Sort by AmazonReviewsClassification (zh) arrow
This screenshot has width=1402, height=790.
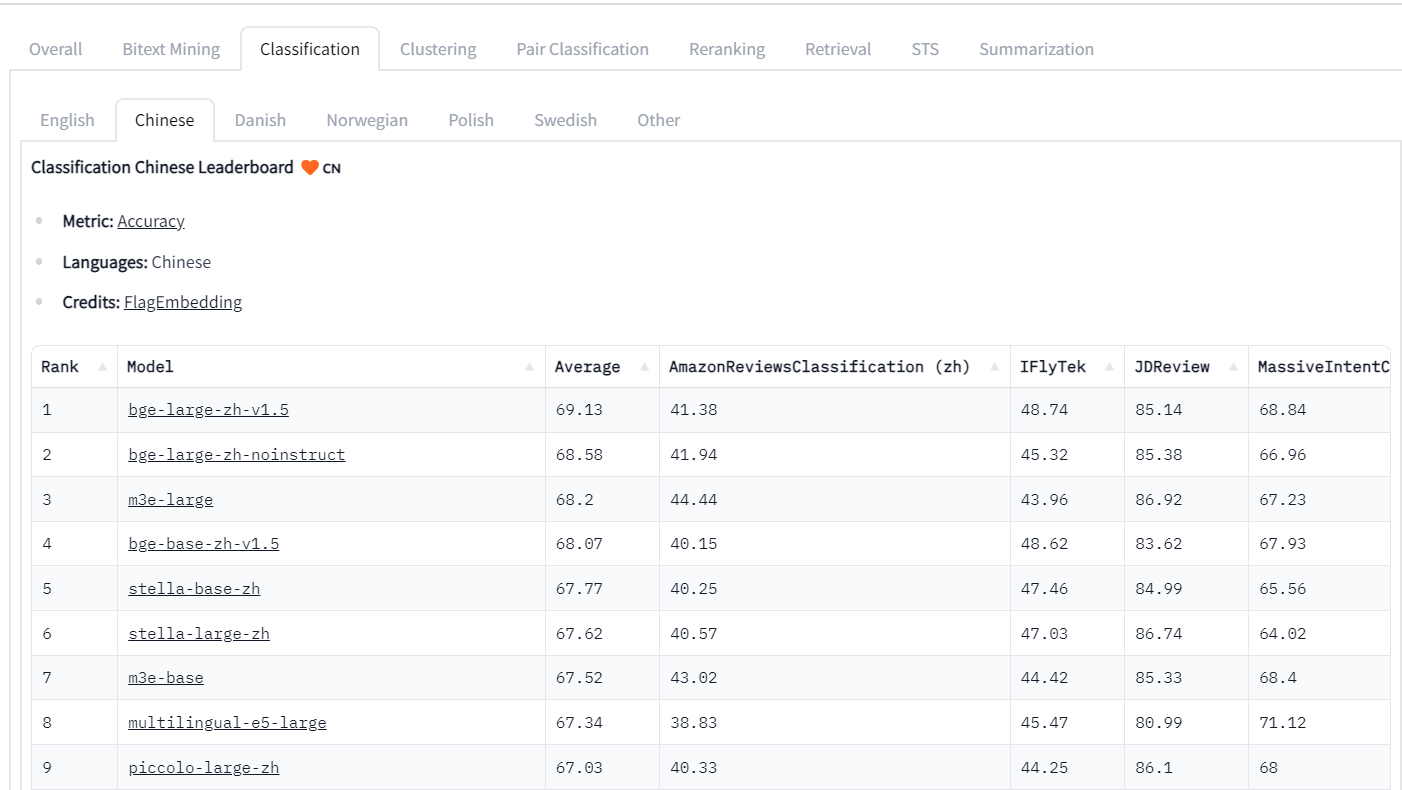click(x=995, y=367)
